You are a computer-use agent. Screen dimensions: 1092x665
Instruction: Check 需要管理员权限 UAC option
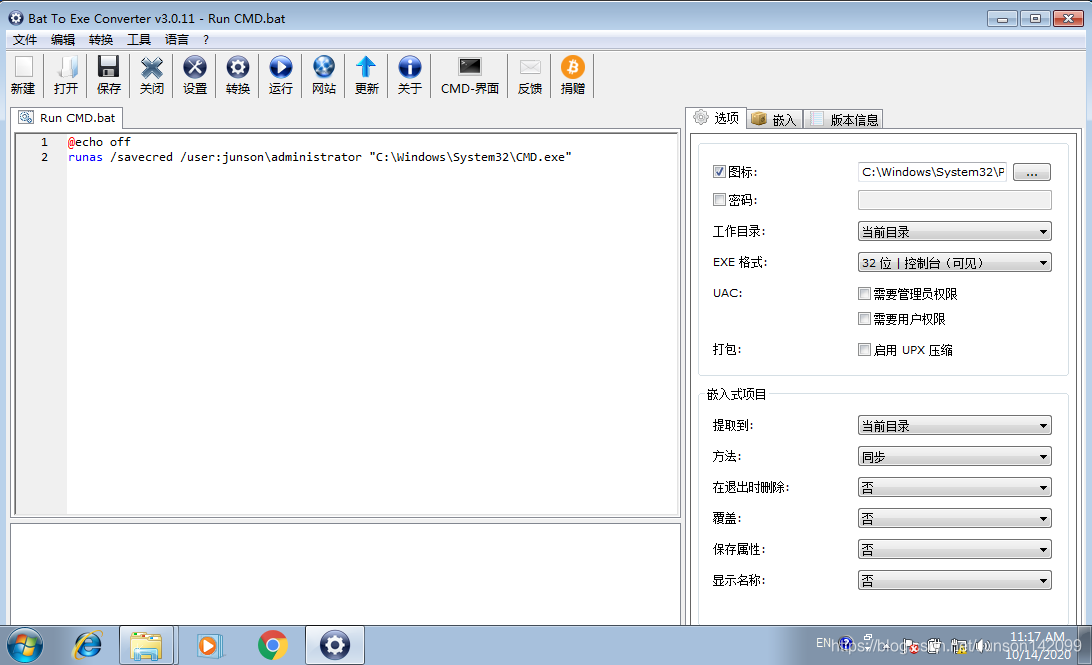[x=864, y=294]
